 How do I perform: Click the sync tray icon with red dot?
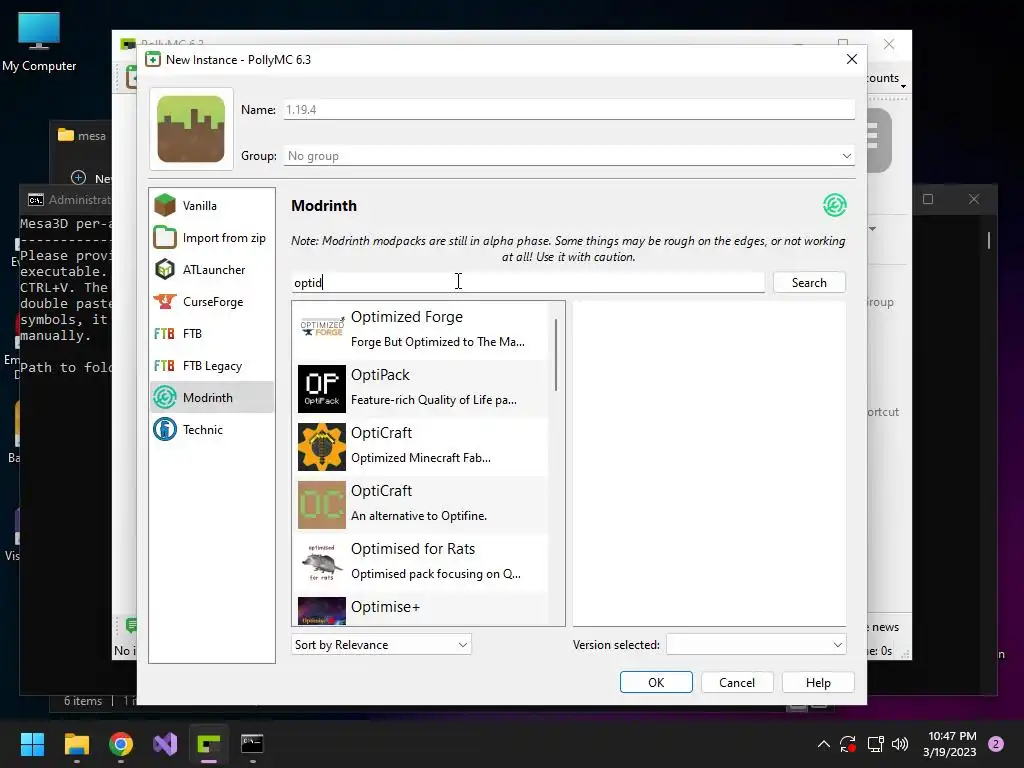(848, 744)
